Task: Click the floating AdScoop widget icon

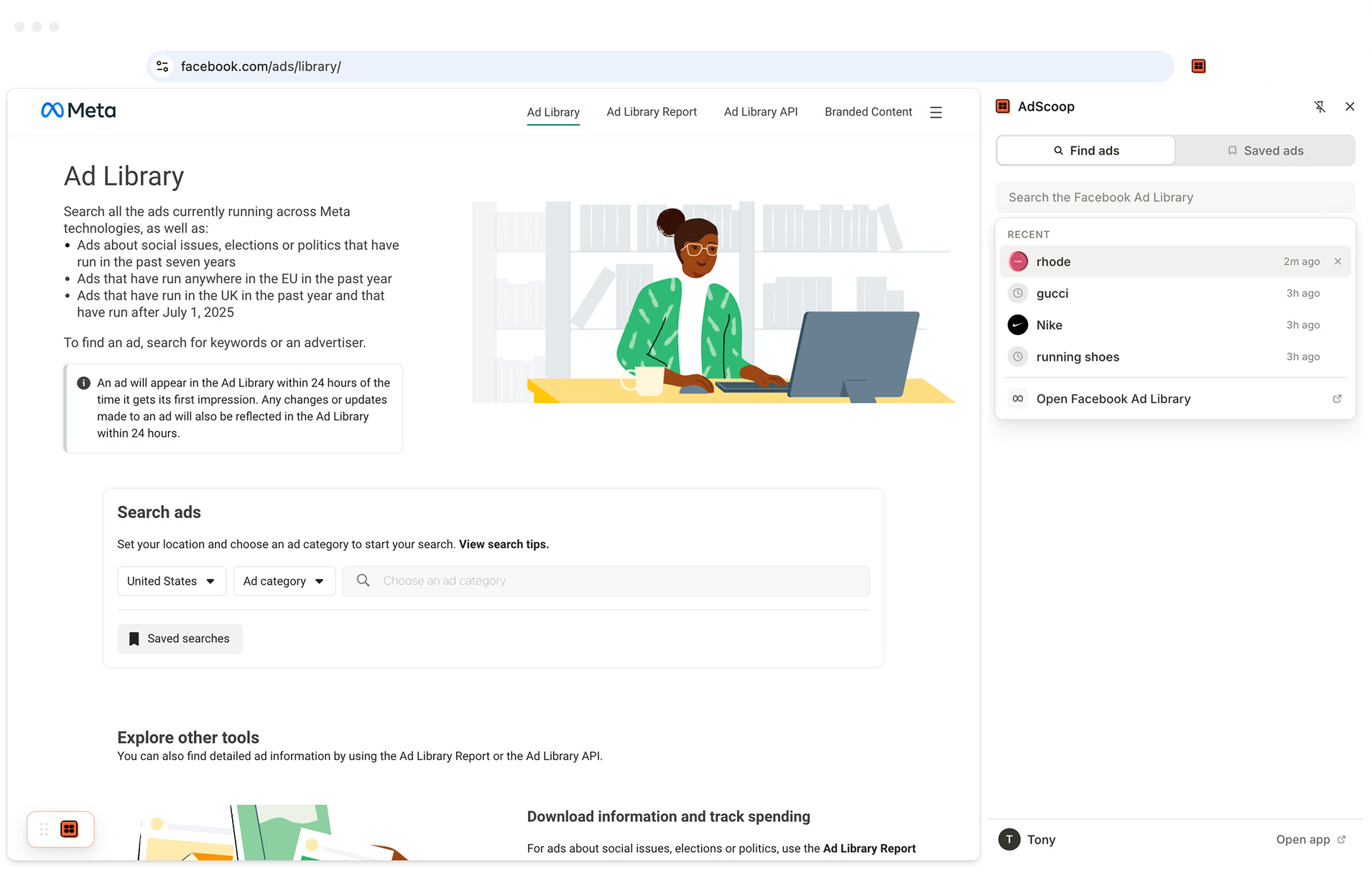Action: [69, 829]
